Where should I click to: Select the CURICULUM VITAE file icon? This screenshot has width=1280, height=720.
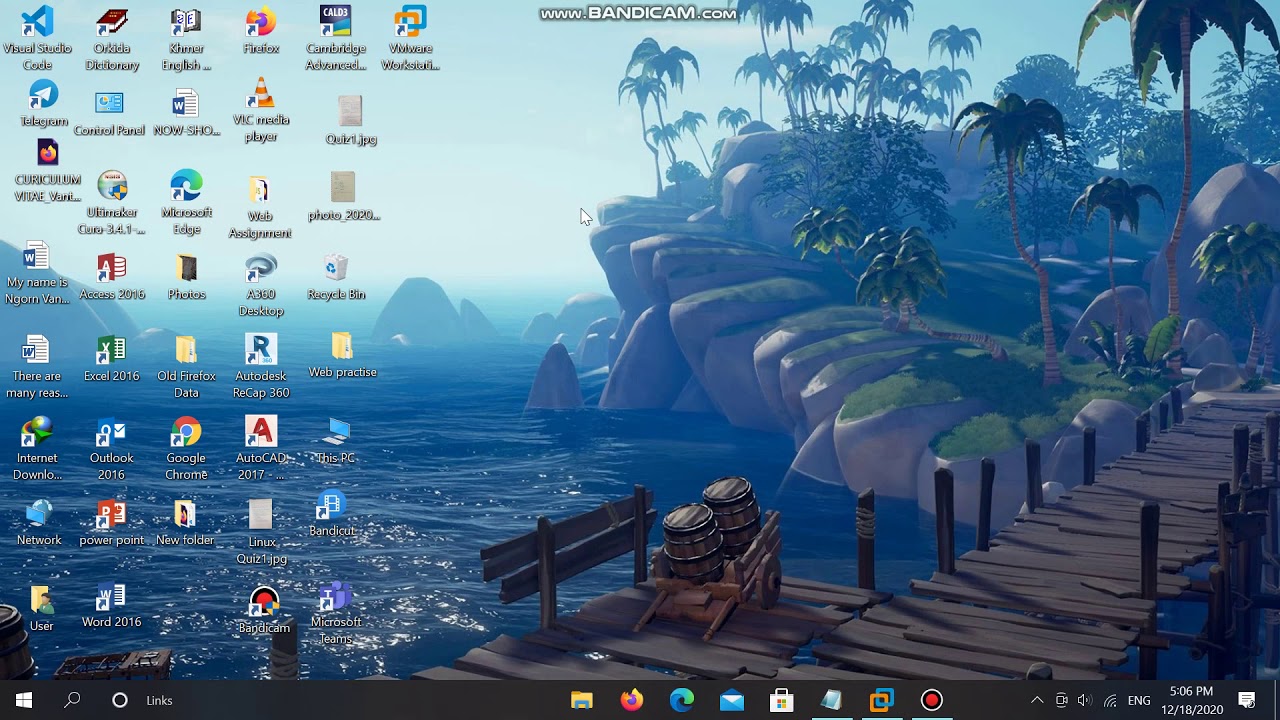pyautogui.click(x=47, y=170)
